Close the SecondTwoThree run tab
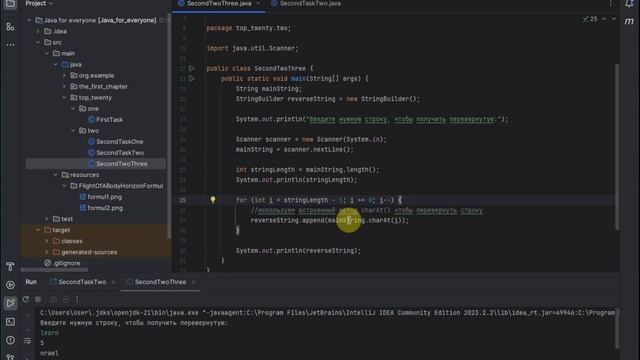This screenshot has height=360, width=640. tap(193, 282)
